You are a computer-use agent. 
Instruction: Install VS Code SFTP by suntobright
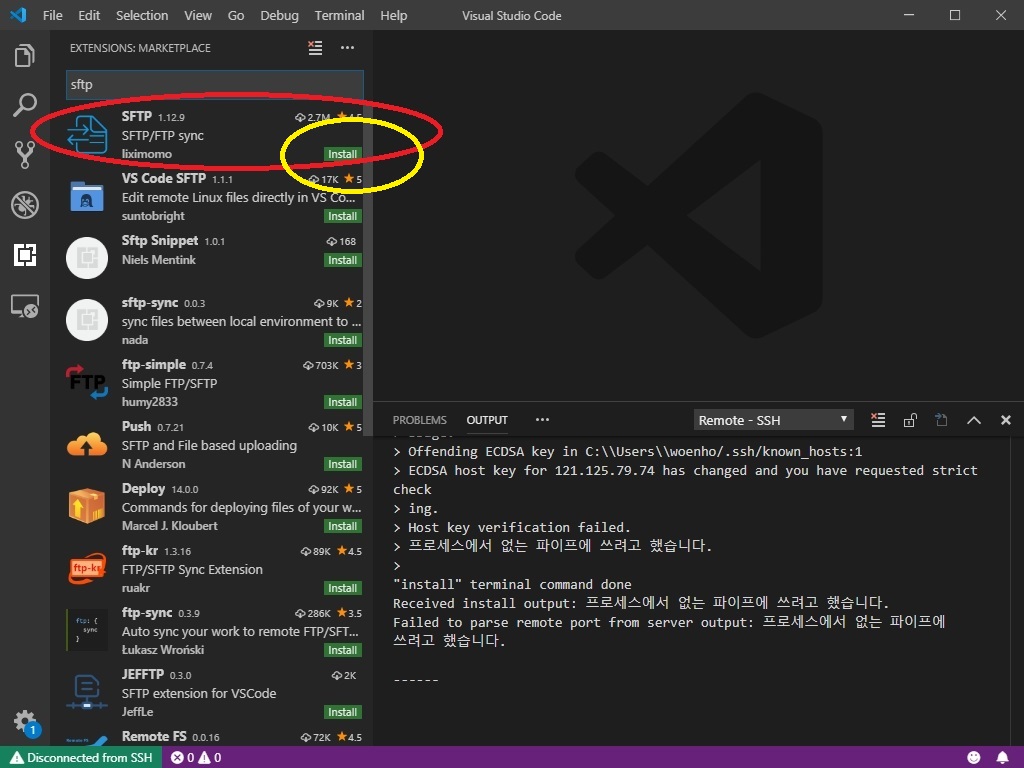342,216
